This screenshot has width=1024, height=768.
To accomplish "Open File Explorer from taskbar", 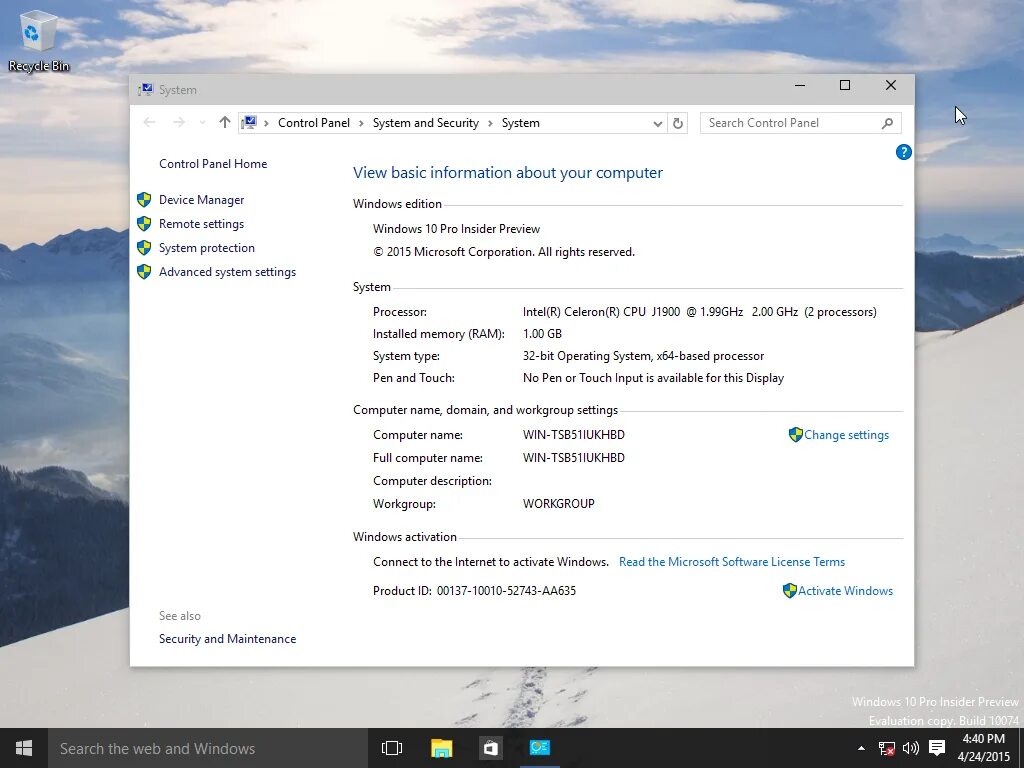I will pos(441,748).
